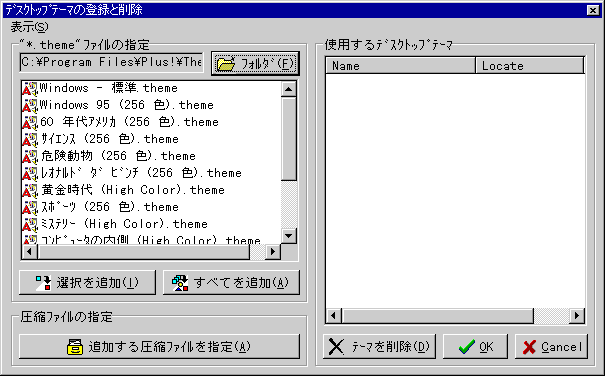This screenshot has height=376, width=605.
Task: Click the 選択を追加(I) button
Action: [87, 283]
